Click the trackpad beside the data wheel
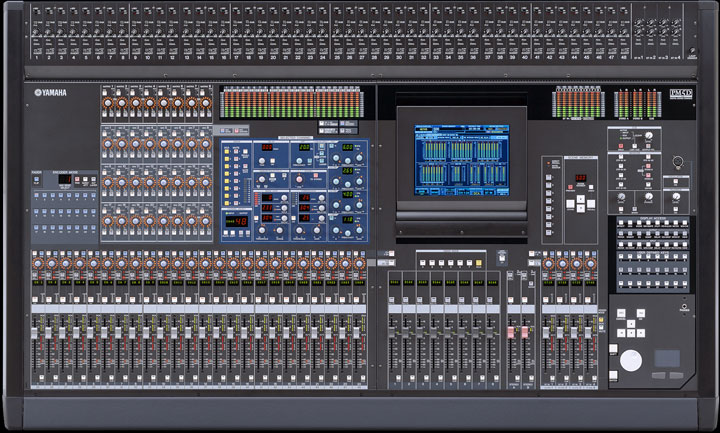The height and width of the screenshot is (433, 720). tap(667, 358)
